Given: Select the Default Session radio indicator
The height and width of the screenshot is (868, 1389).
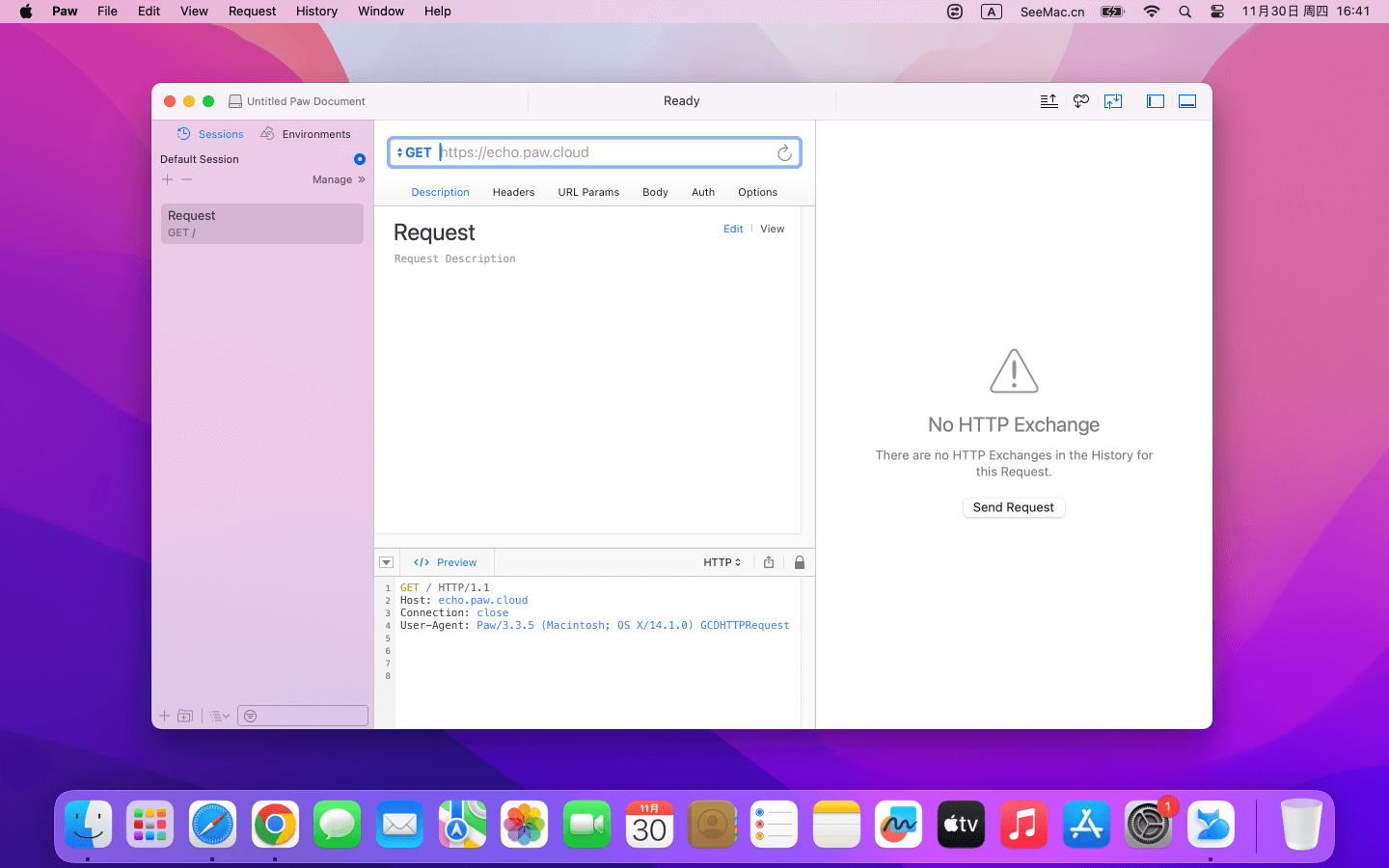Looking at the screenshot, I should tap(360, 159).
